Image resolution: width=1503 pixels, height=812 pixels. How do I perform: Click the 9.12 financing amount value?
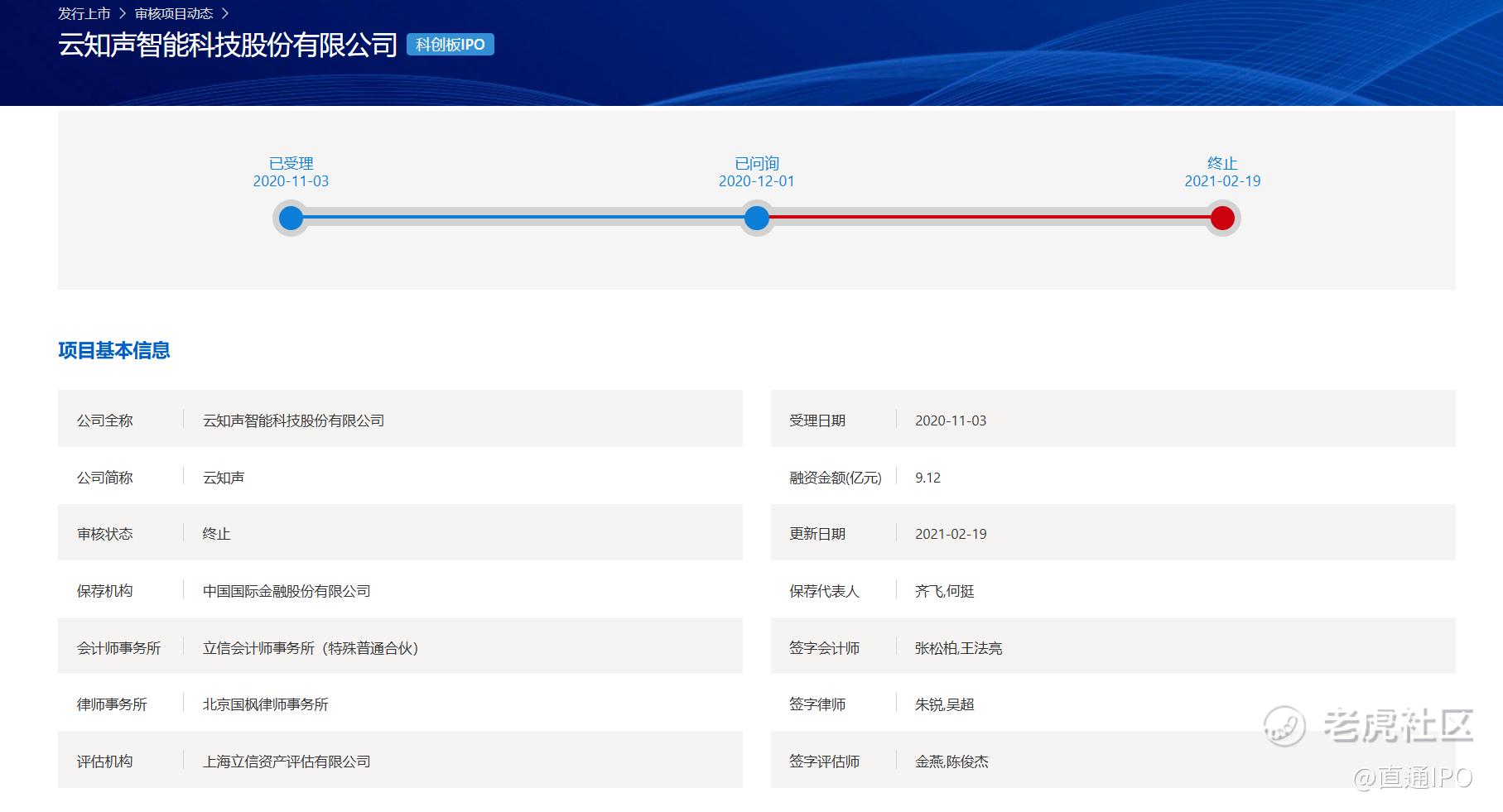(928, 478)
